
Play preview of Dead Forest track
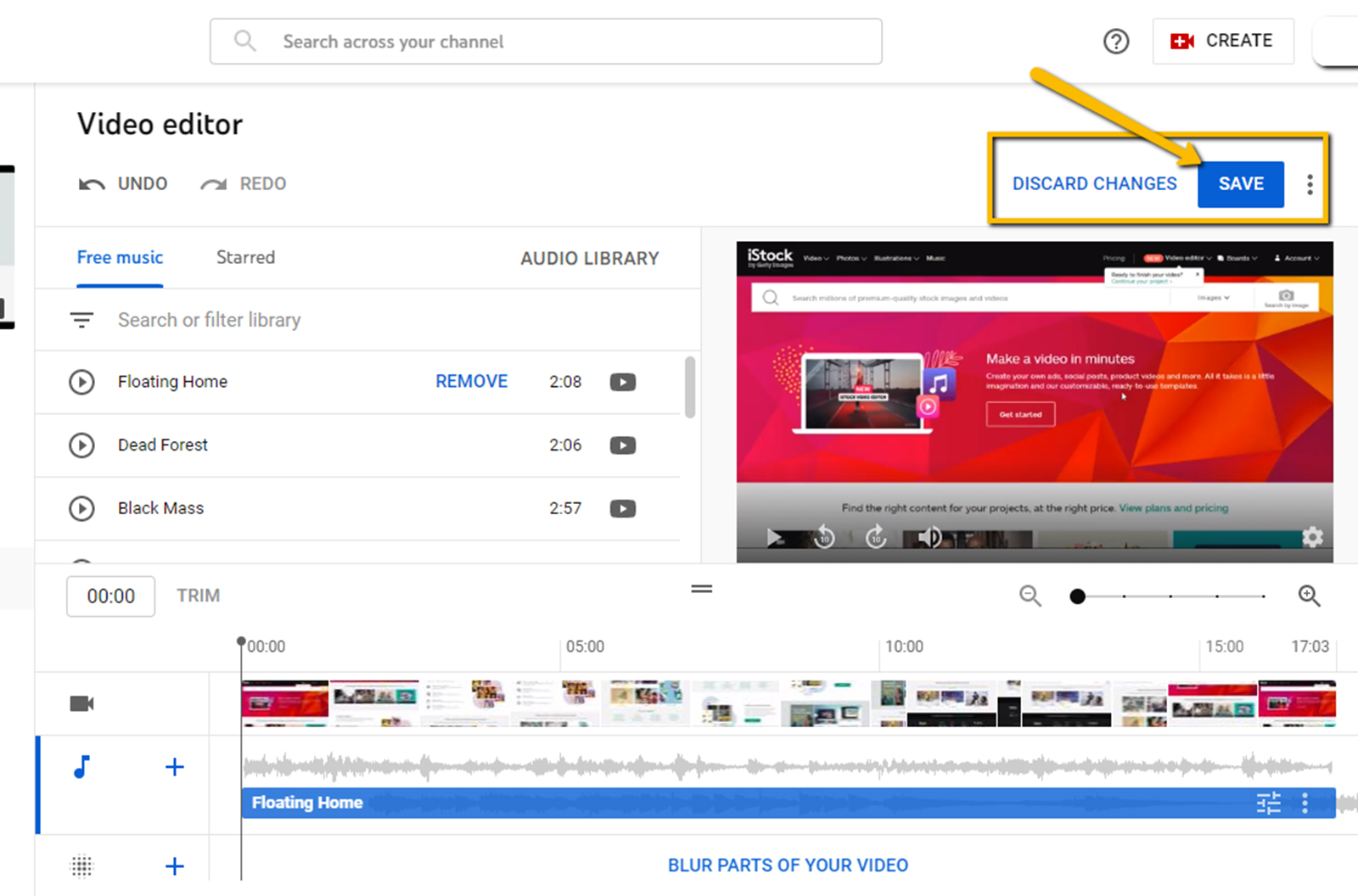tap(81, 445)
